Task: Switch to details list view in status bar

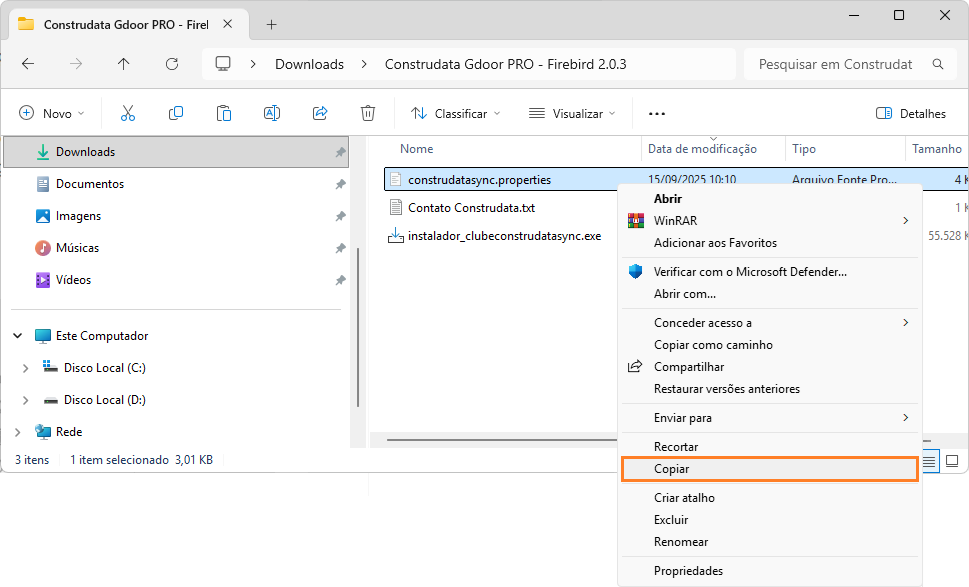Action: coord(929,462)
